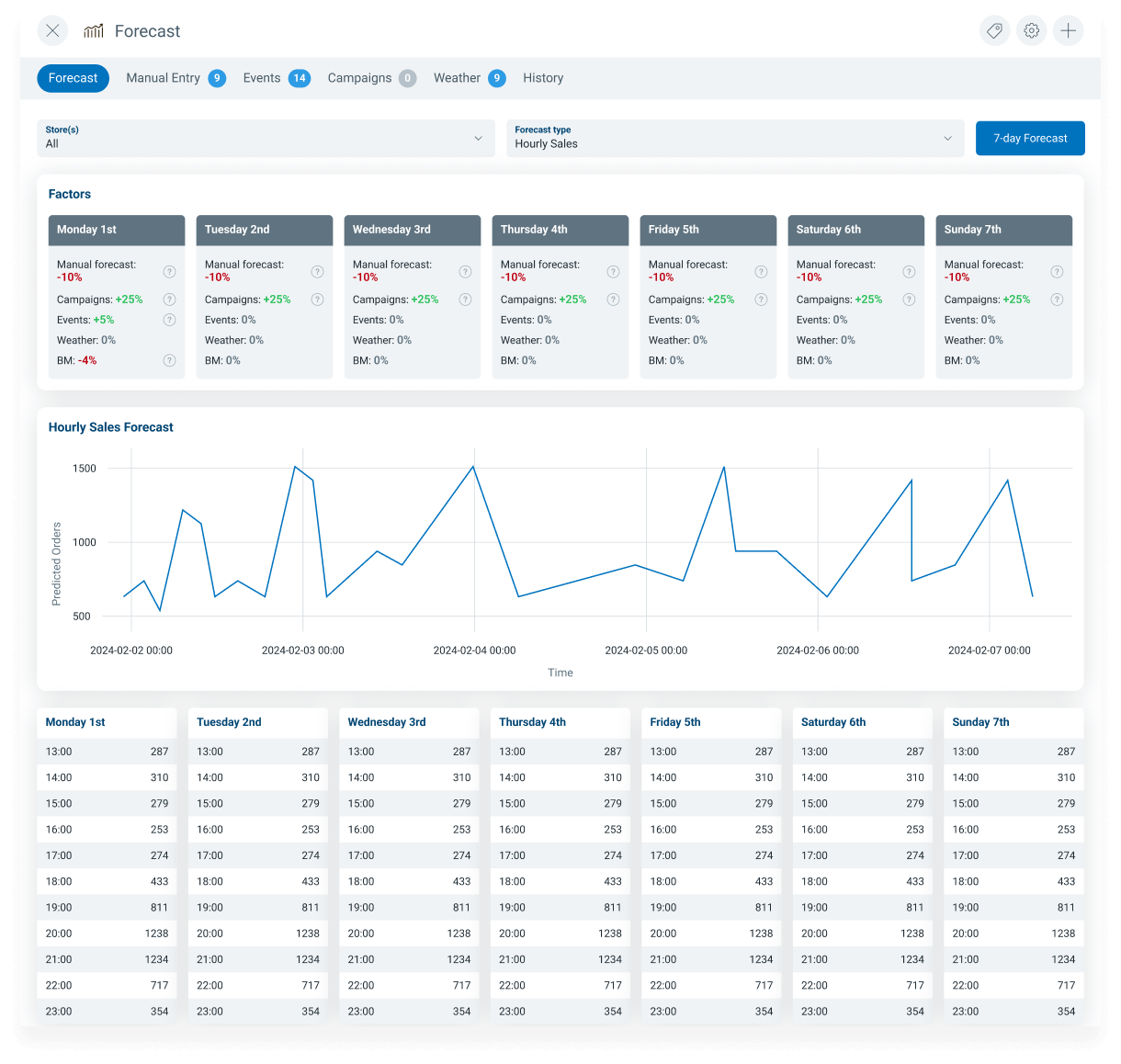1121x1064 pixels.
Task: Click the plus icon in the header
Action: click(x=1069, y=30)
